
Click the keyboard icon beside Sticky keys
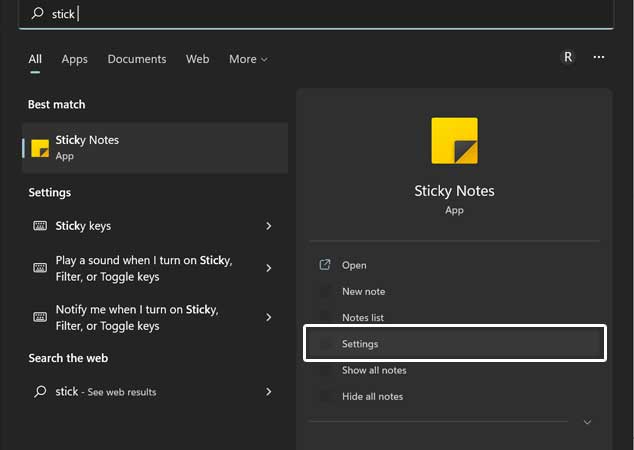pyautogui.click(x=40, y=226)
